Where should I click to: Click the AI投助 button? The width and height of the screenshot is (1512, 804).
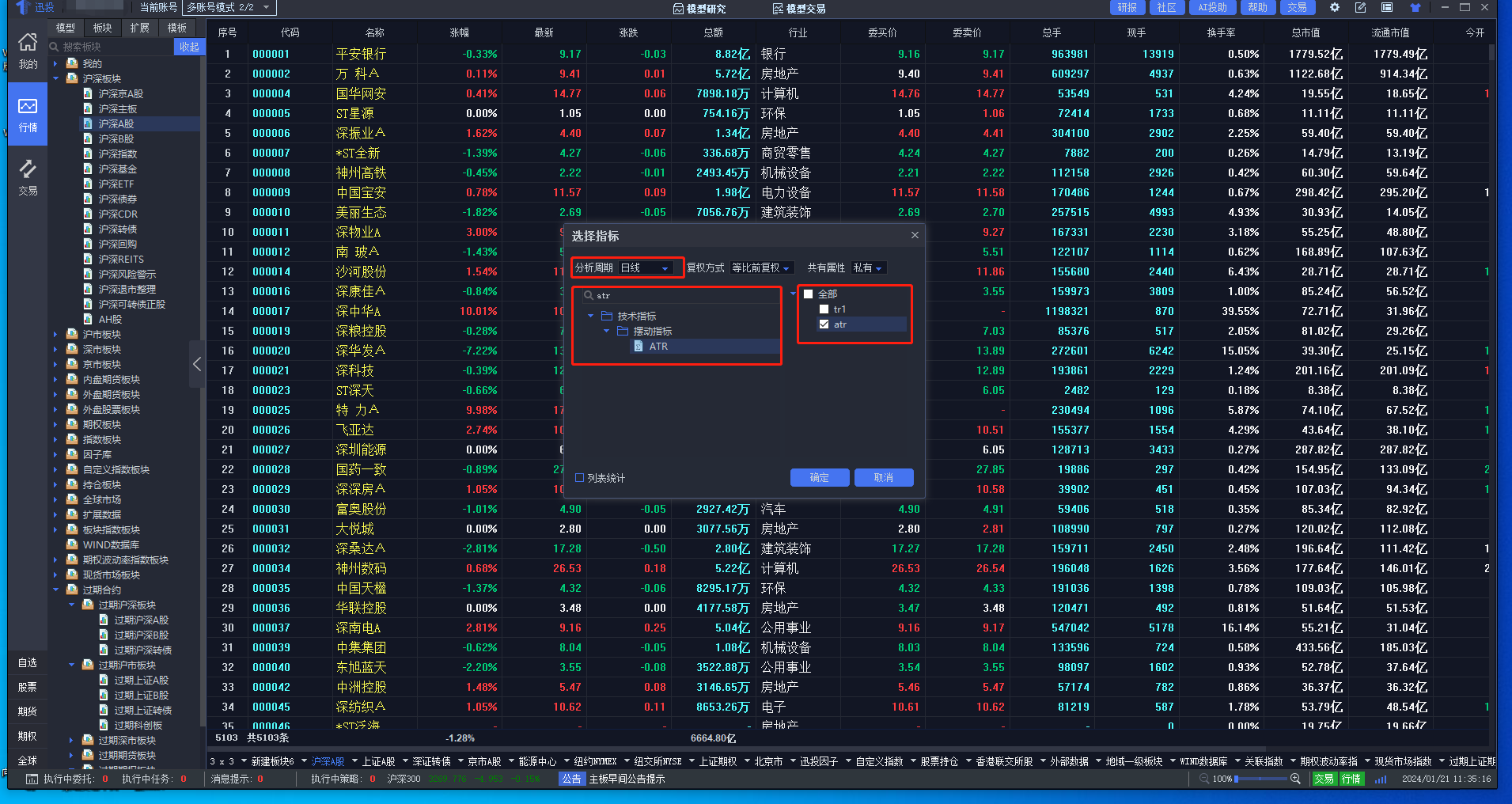1212,7
